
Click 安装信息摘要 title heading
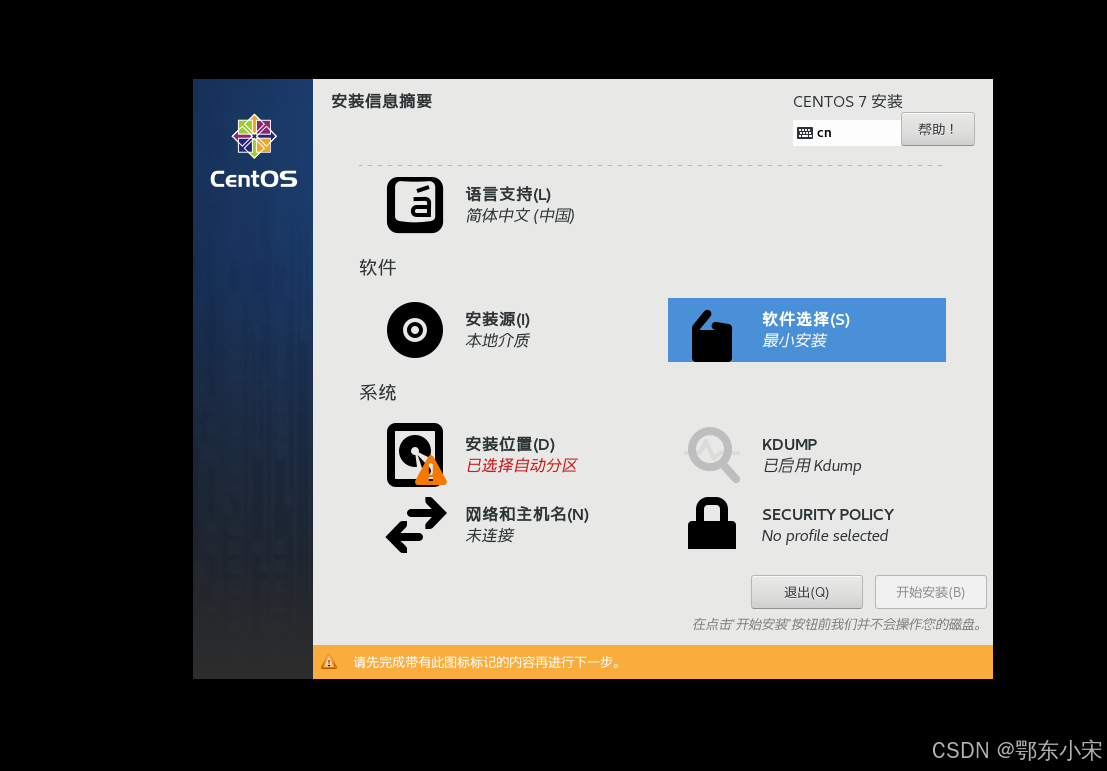381,101
